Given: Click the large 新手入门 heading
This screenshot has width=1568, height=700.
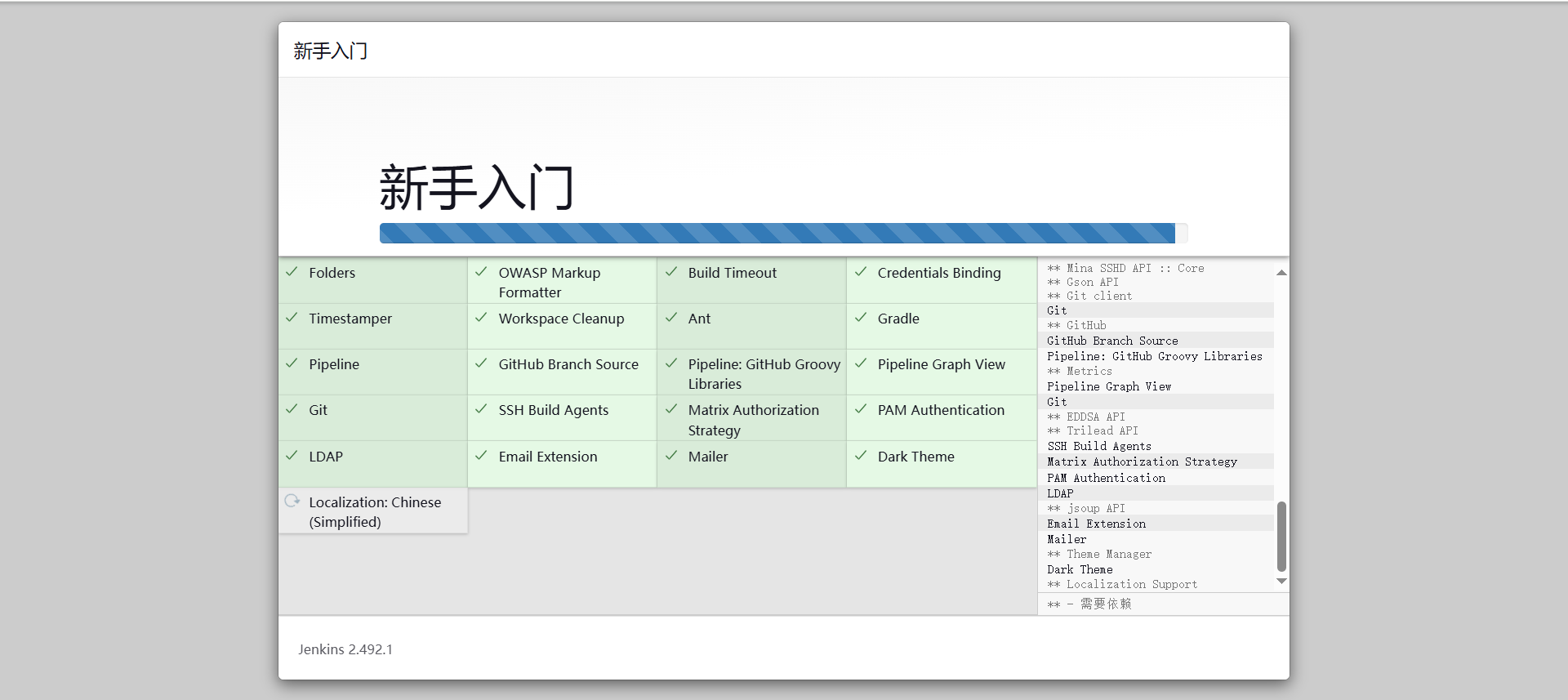Looking at the screenshot, I should coord(477,187).
